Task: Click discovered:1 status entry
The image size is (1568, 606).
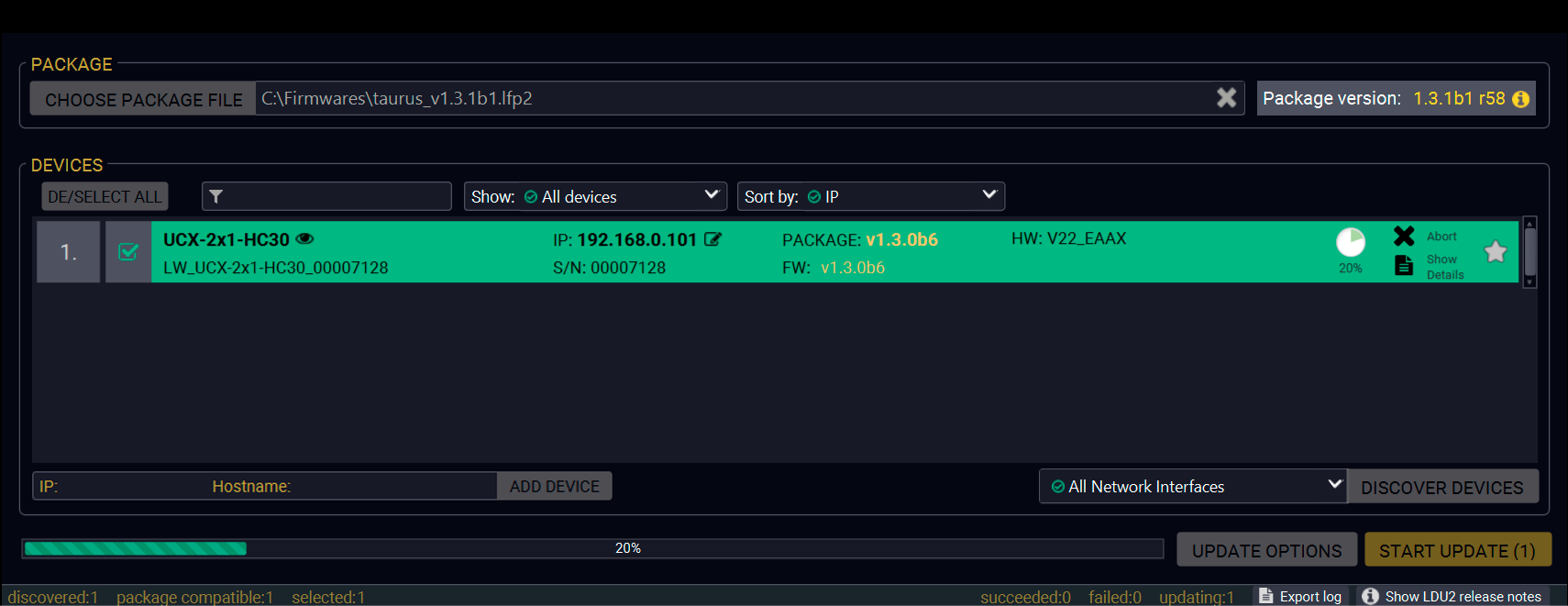Action: pos(53,597)
